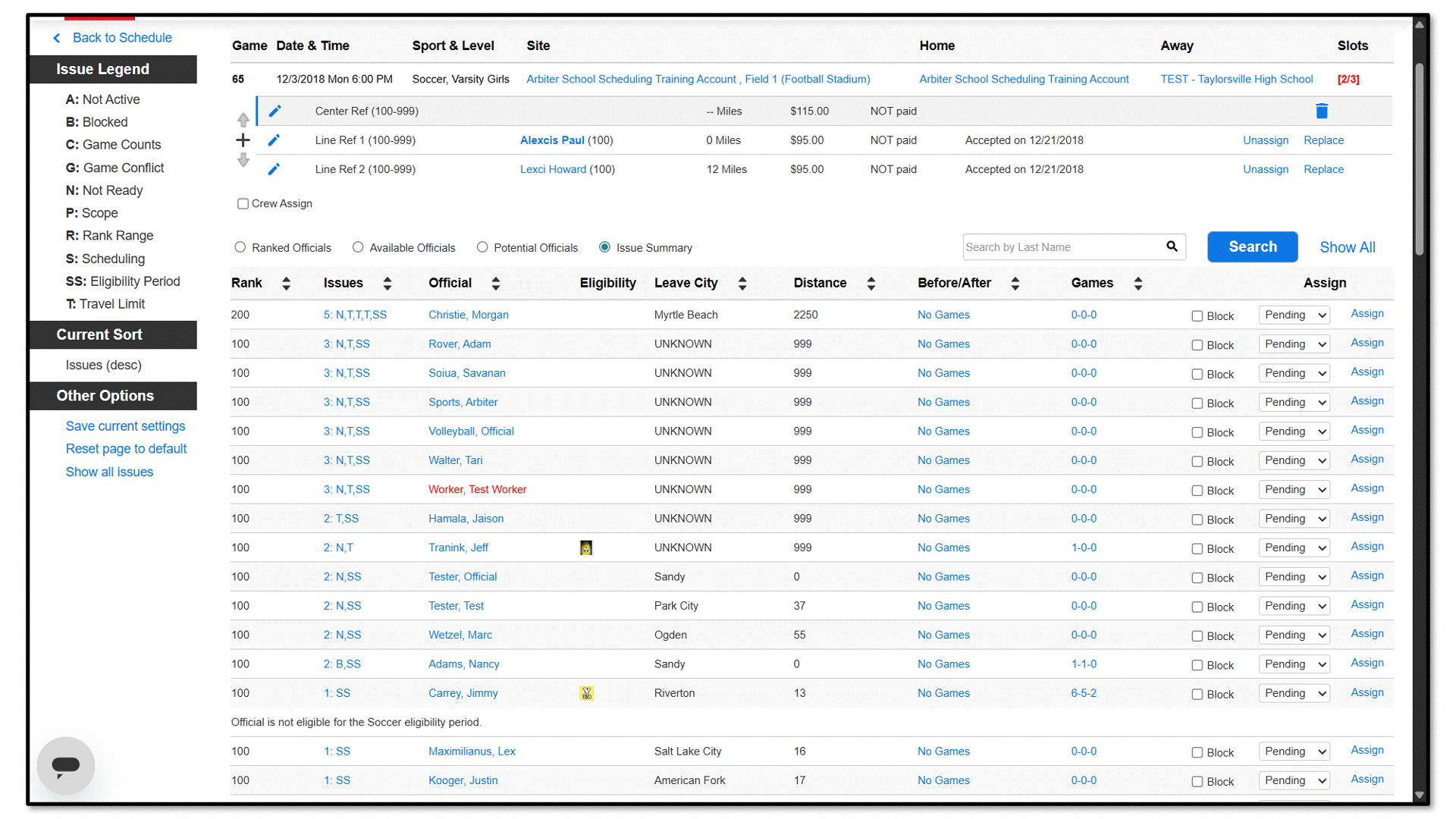Expand Pending status for Wetzel, Marc
The height and width of the screenshot is (819, 1456).
(1294, 635)
